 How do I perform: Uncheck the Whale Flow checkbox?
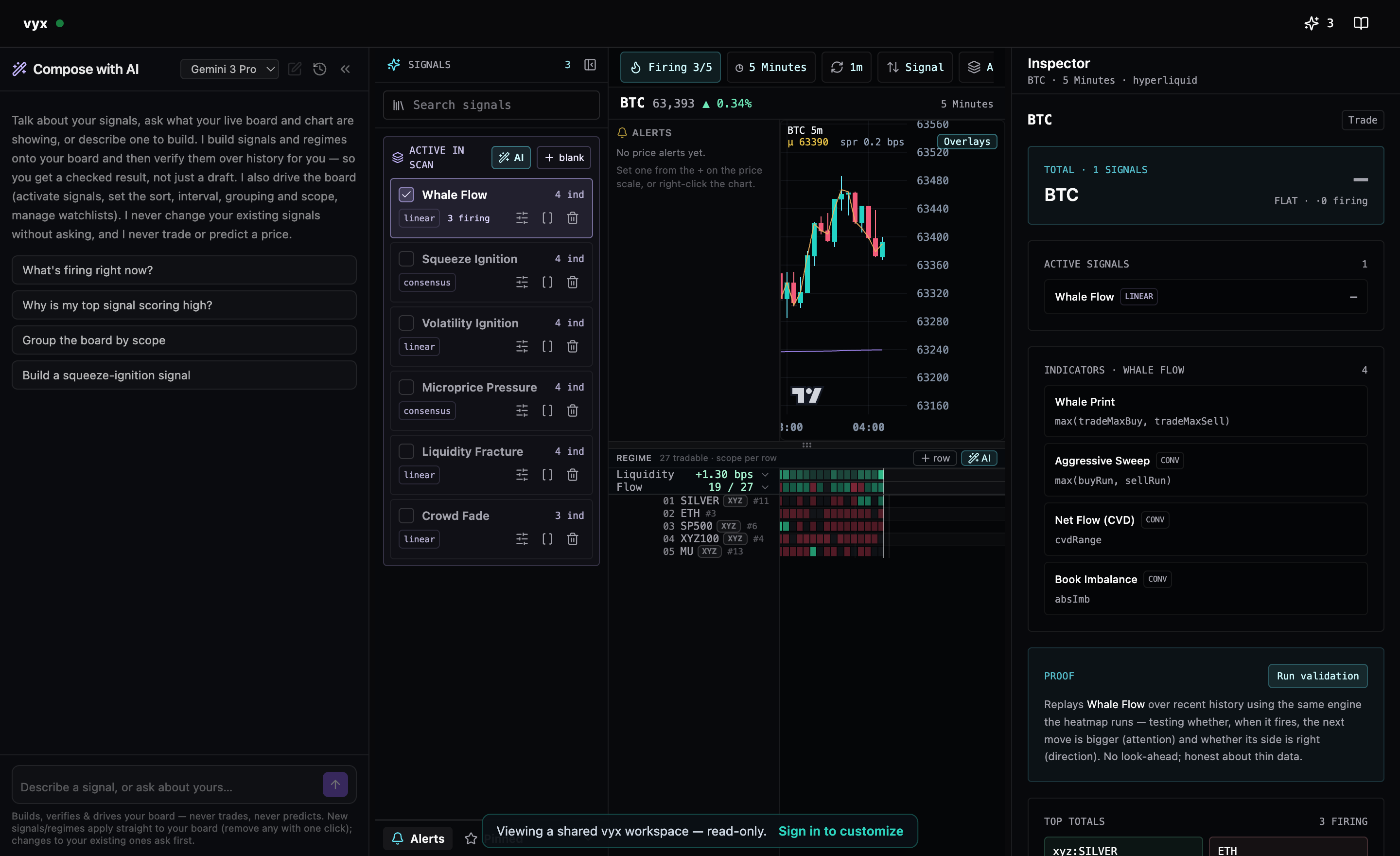[x=406, y=195]
